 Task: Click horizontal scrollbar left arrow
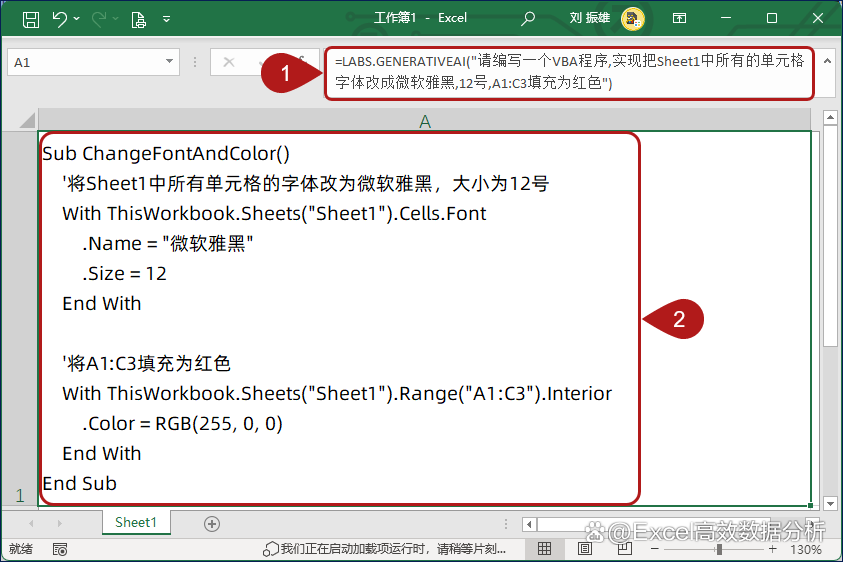click(x=530, y=524)
